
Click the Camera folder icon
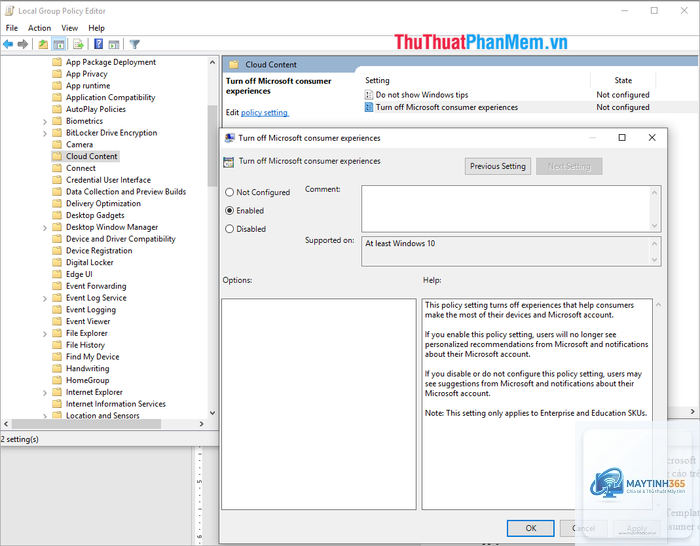tap(57, 144)
